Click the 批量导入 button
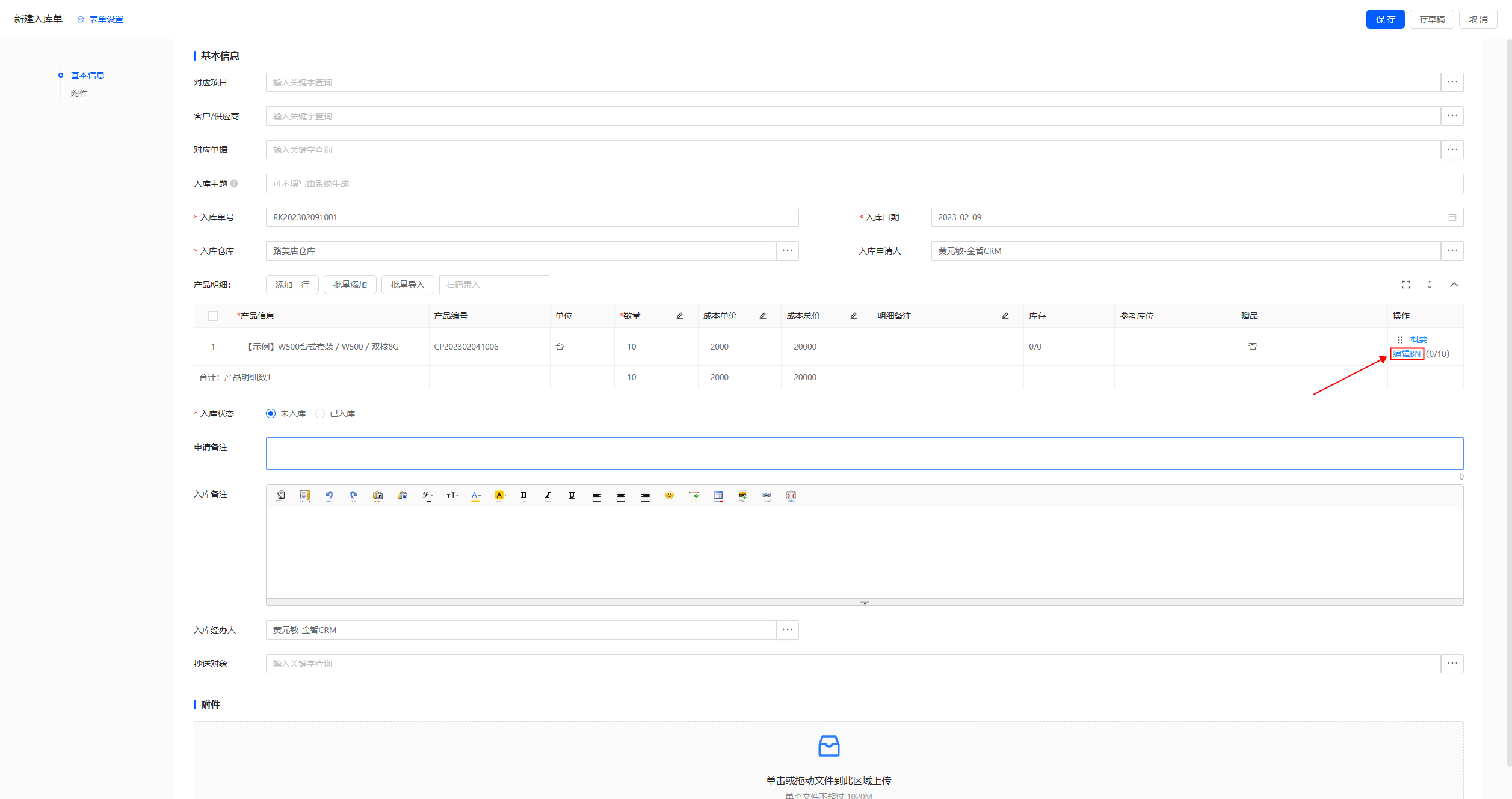 (x=408, y=285)
